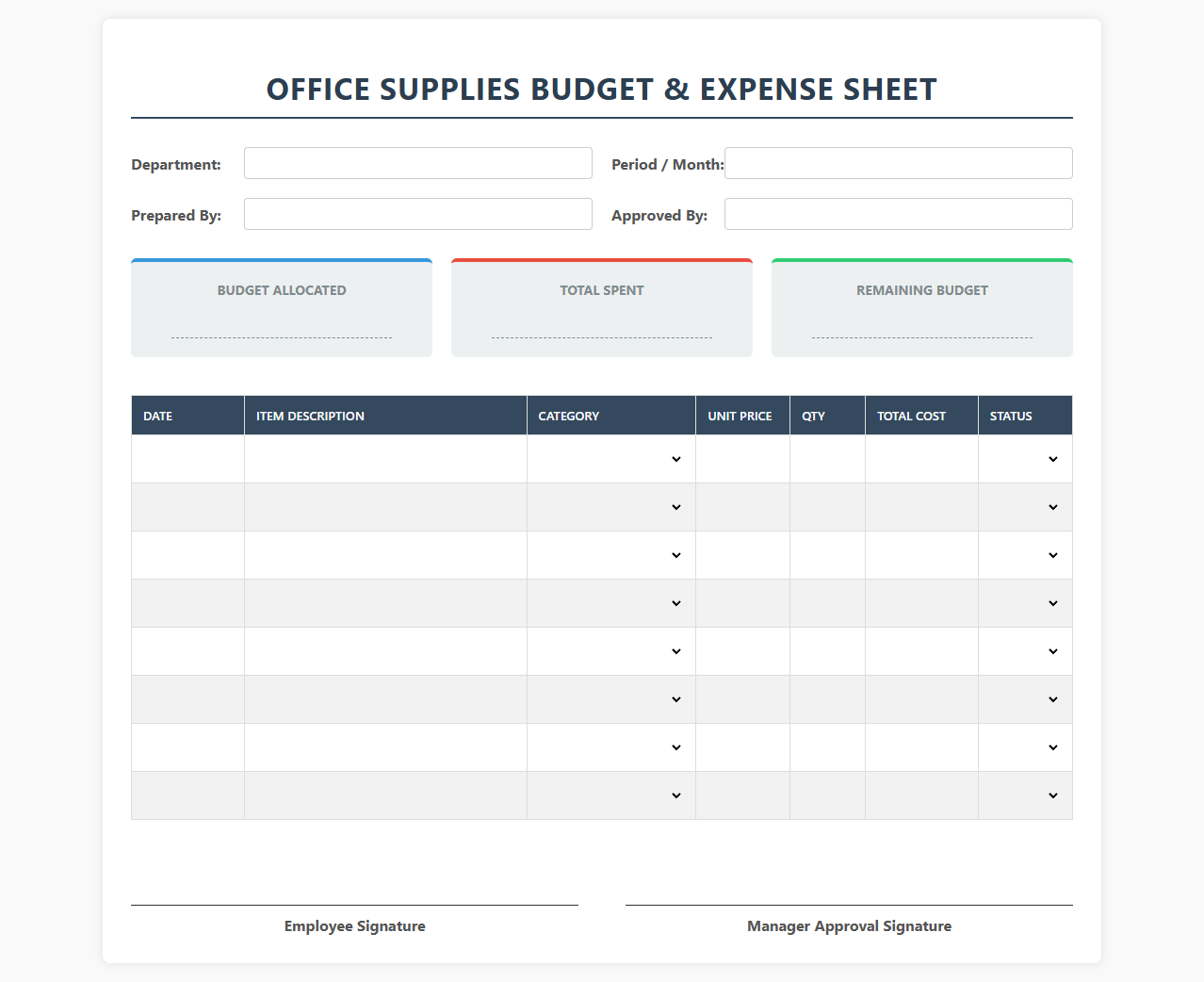Focus the Period / Month input field

point(899,163)
